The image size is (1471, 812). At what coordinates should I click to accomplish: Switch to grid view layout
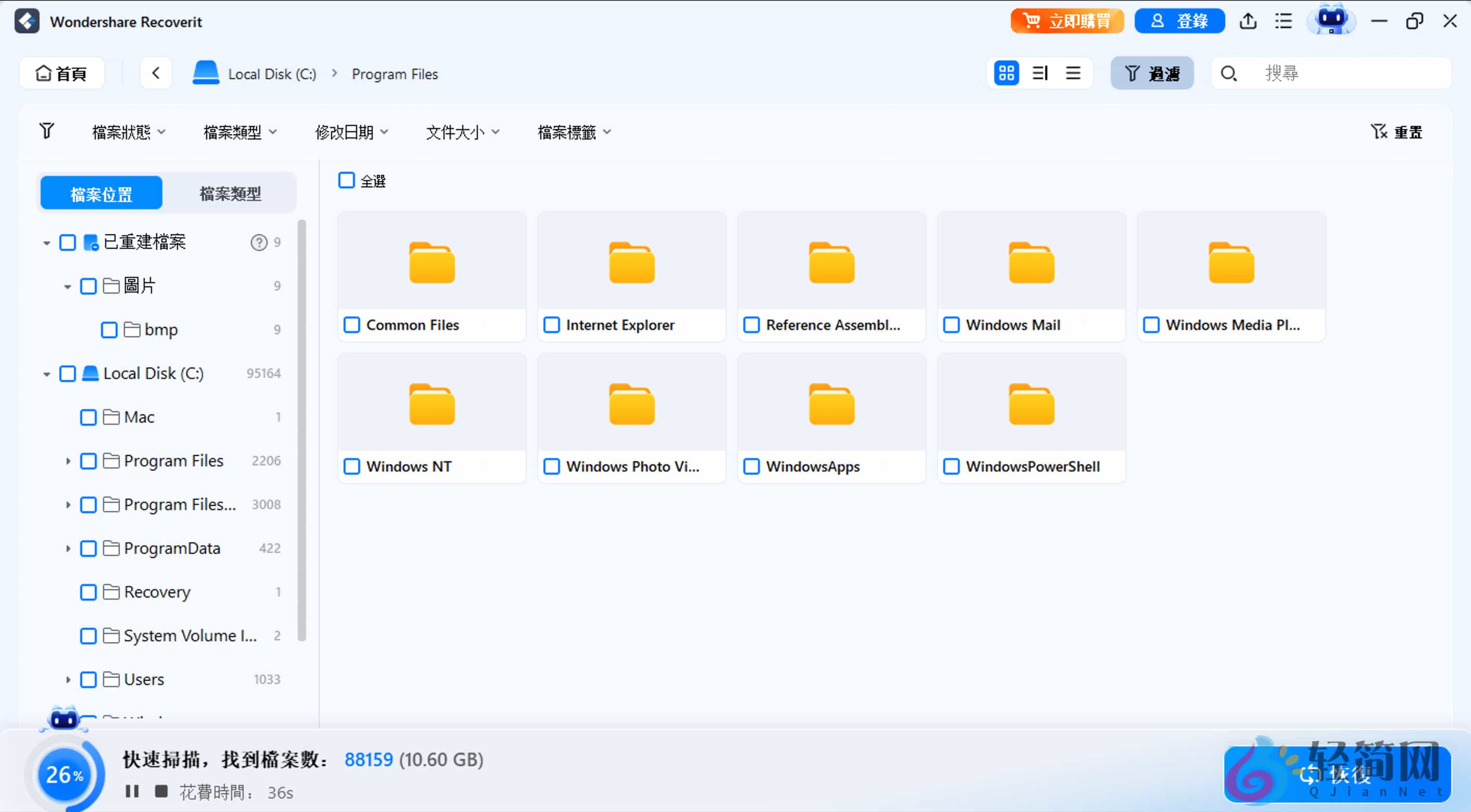1006,73
